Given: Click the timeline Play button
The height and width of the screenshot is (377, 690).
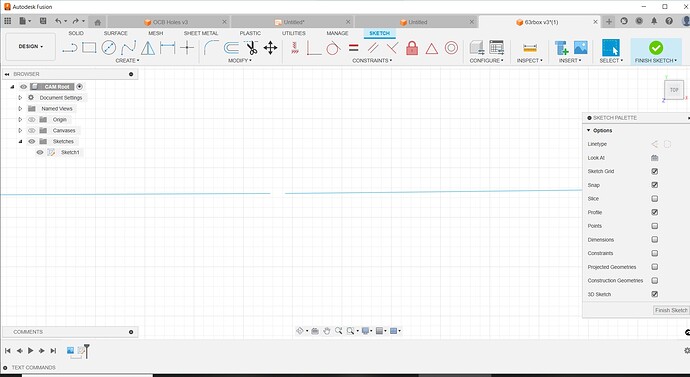Looking at the screenshot, I should pyautogui.click(x=30, y=351).
